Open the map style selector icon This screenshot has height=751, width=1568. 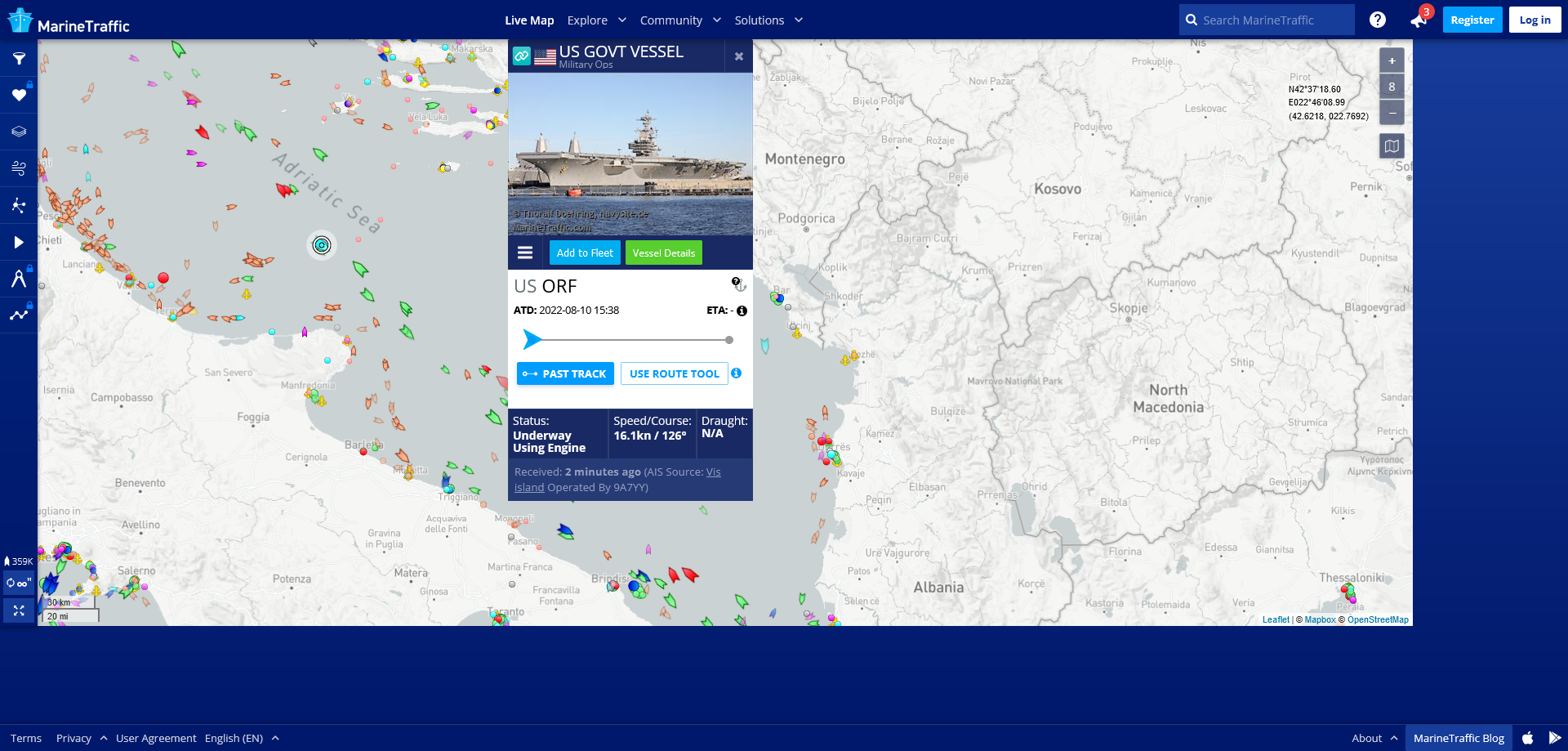1392,146
